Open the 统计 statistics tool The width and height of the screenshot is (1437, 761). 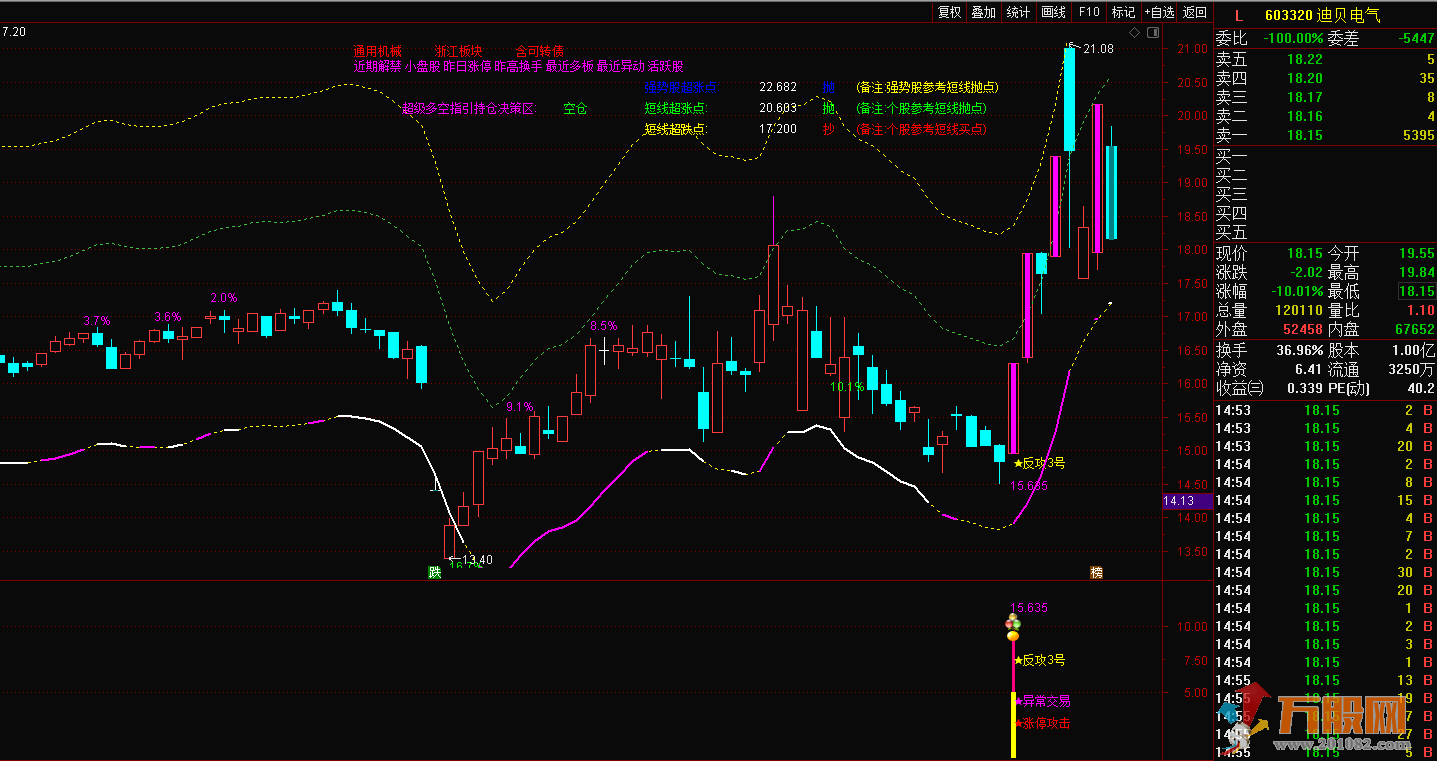[x=1018, y=12]
